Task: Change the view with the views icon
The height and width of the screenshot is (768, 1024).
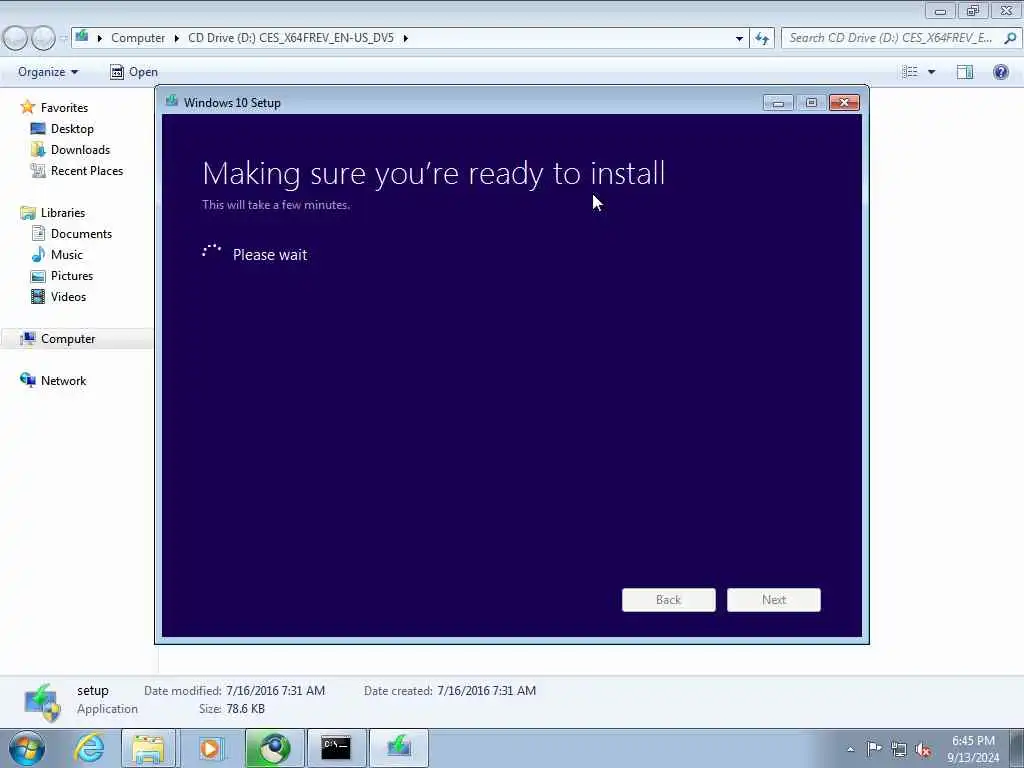Action: tap(910, 72)
